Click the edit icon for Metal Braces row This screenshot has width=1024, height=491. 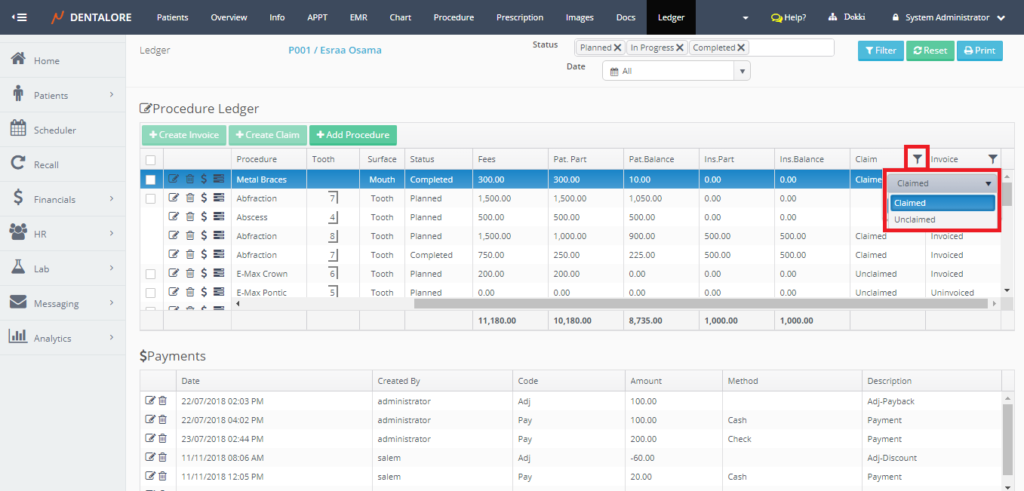(x=174, y=180)
